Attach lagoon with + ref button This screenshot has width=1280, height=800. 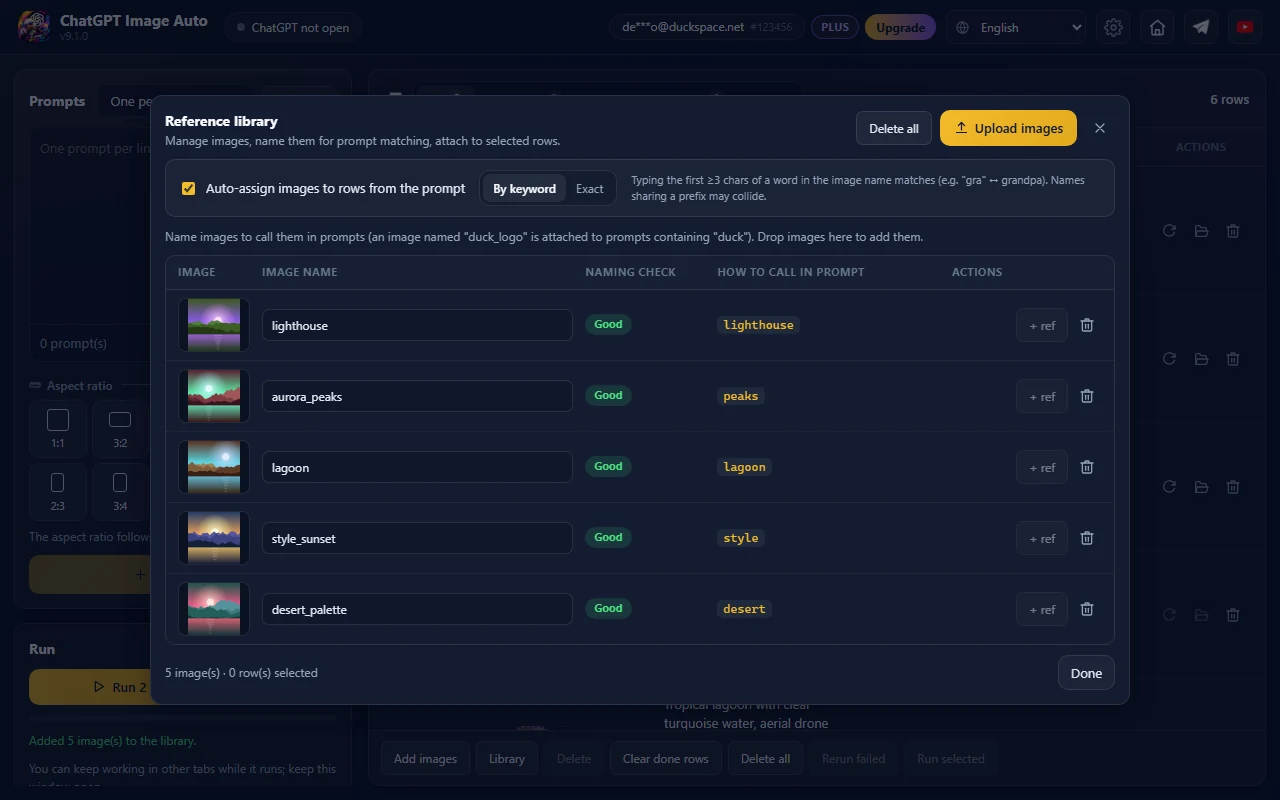click(1042, 467)
